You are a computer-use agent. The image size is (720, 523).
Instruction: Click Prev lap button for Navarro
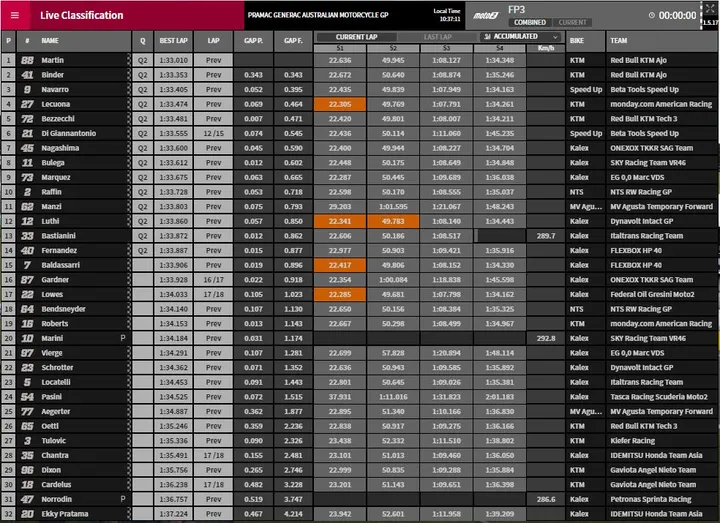[214, 90]
